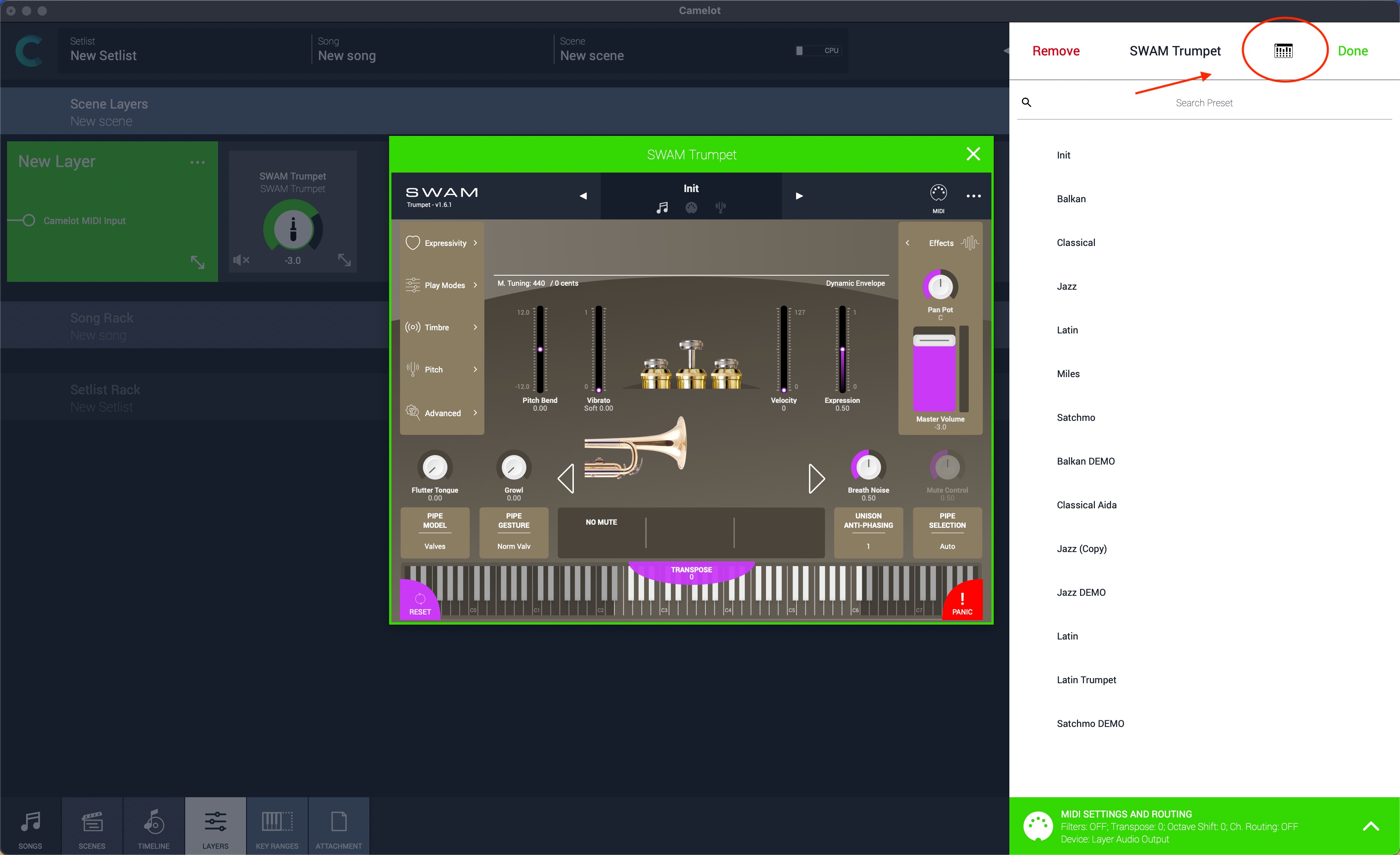Switch to the LAYERS tab
The height and width of the screenshot is (855, 1400).
pos(215,826)
